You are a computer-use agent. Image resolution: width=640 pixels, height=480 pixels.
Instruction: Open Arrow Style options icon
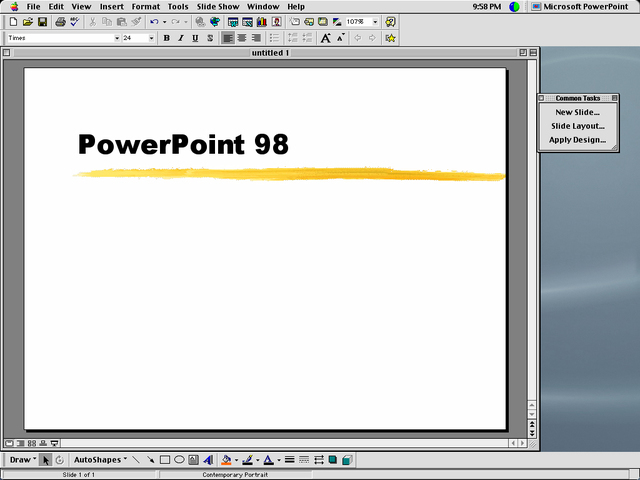tap(319, 460)
